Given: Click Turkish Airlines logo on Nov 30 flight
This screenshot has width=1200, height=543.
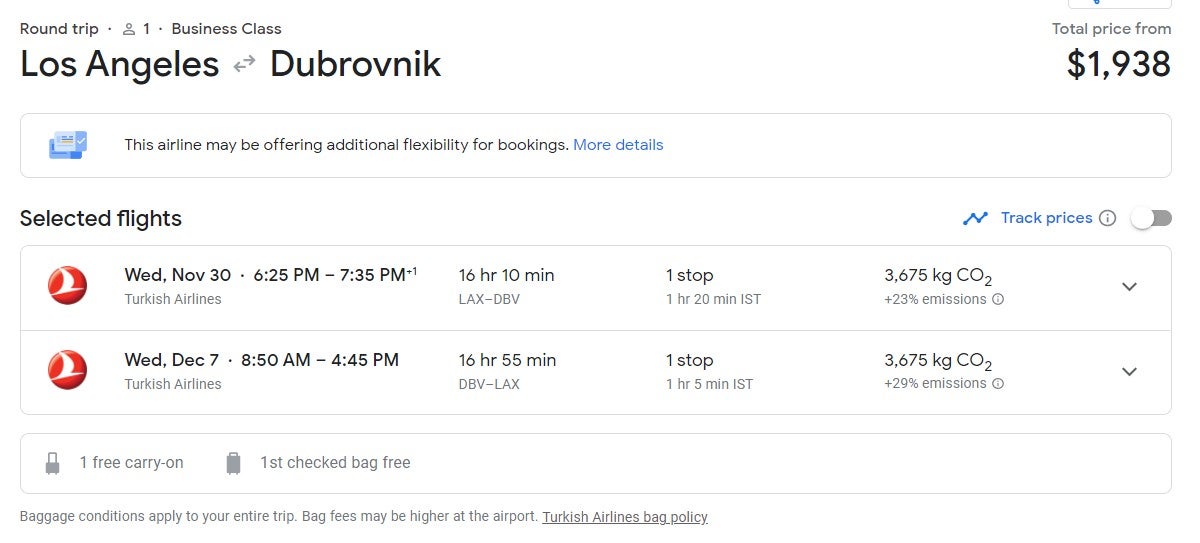Looking at the screenshot, I should (67, 286).
